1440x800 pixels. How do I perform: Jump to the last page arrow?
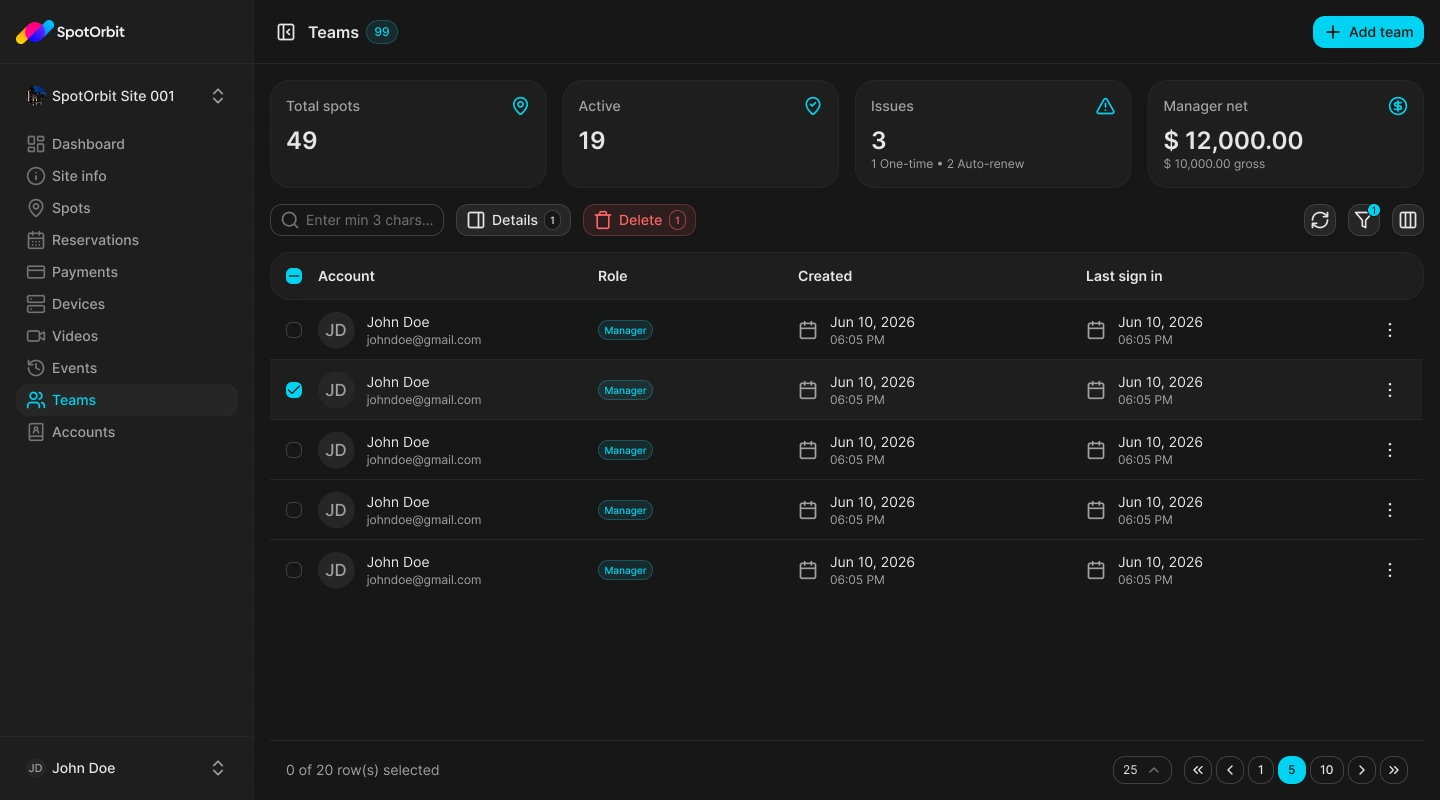(x=1394, y=770)
